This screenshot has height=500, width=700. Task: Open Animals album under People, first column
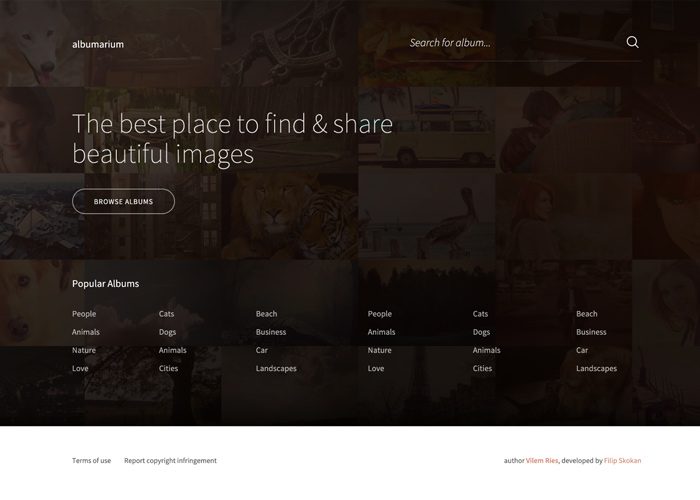click(x=86, y=332)
